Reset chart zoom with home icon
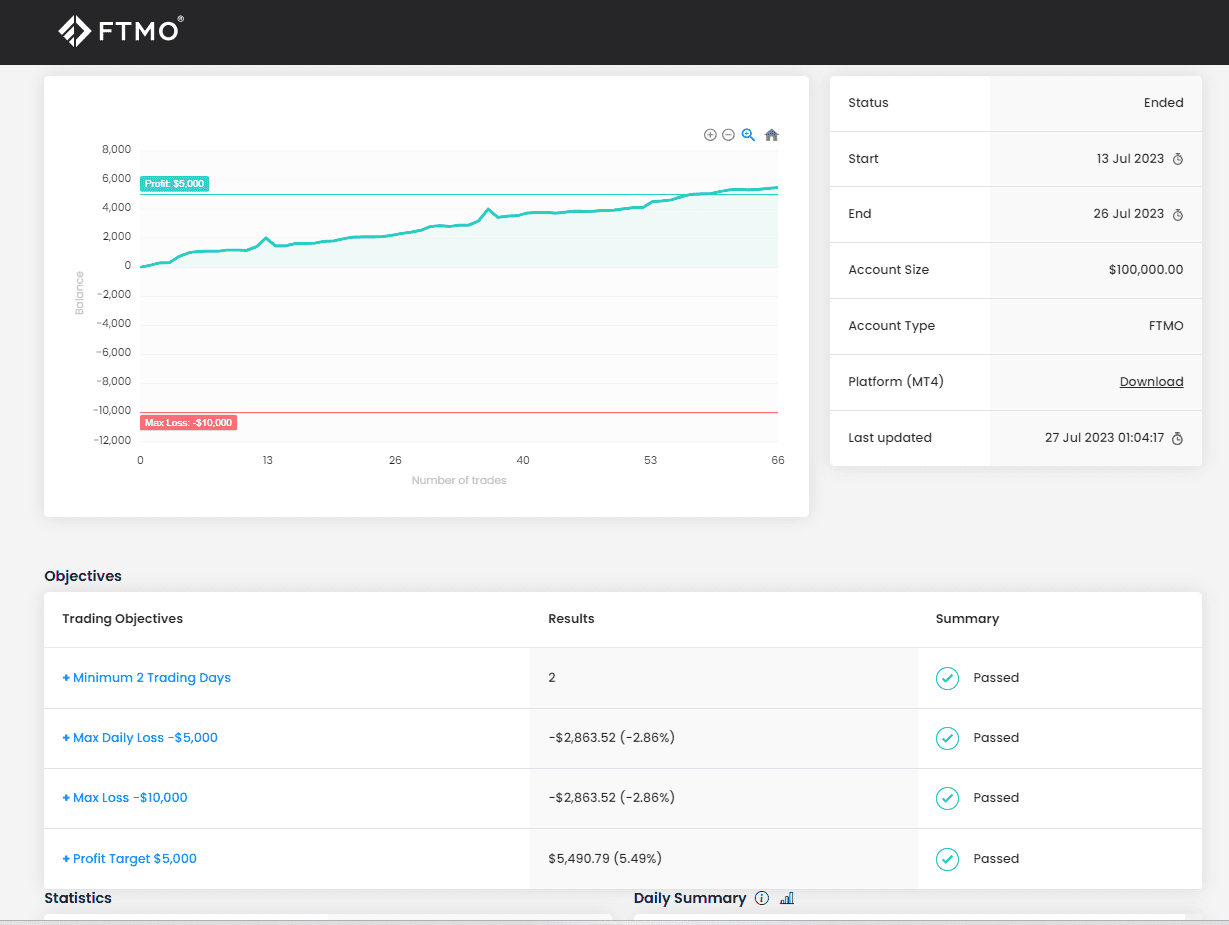 (771, 135)
